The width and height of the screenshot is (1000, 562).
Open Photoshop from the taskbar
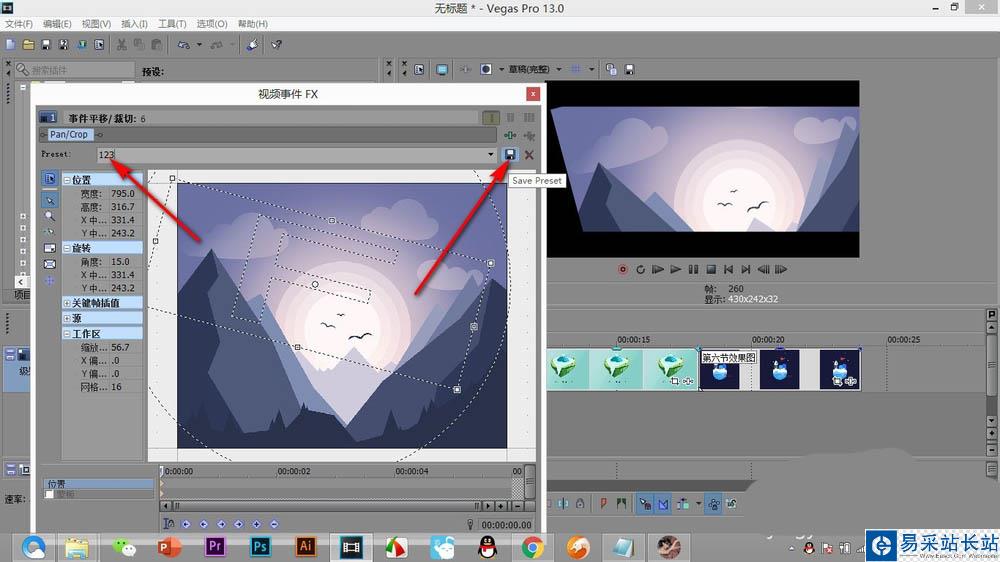click(x=260, y=547)
